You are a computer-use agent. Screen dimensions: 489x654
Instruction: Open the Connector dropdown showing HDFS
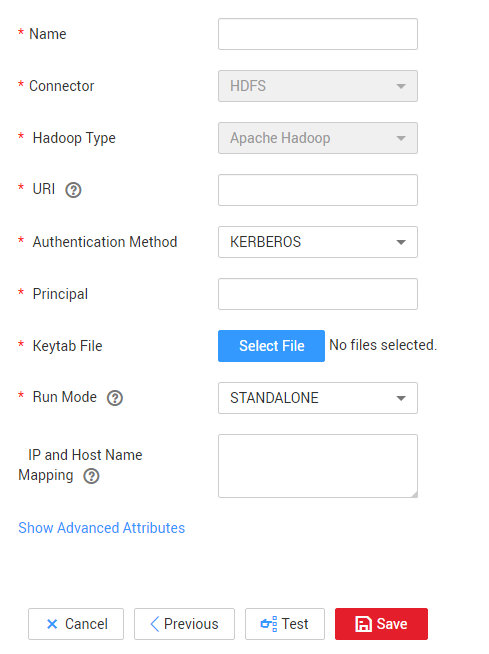(318, 86)
